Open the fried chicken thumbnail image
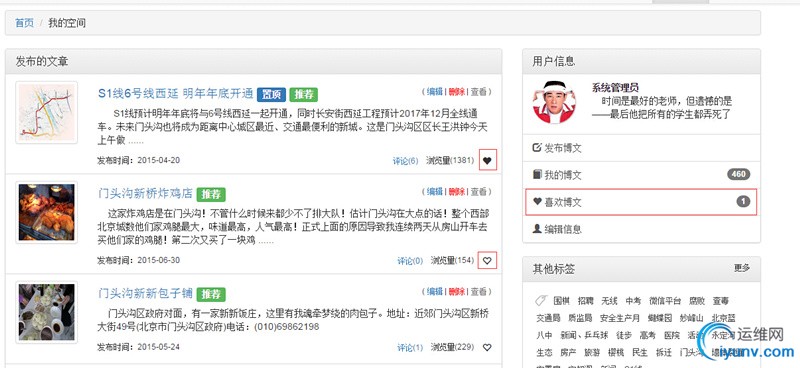The height and width of the screenshot is (368, 800). tap(46, 212)
